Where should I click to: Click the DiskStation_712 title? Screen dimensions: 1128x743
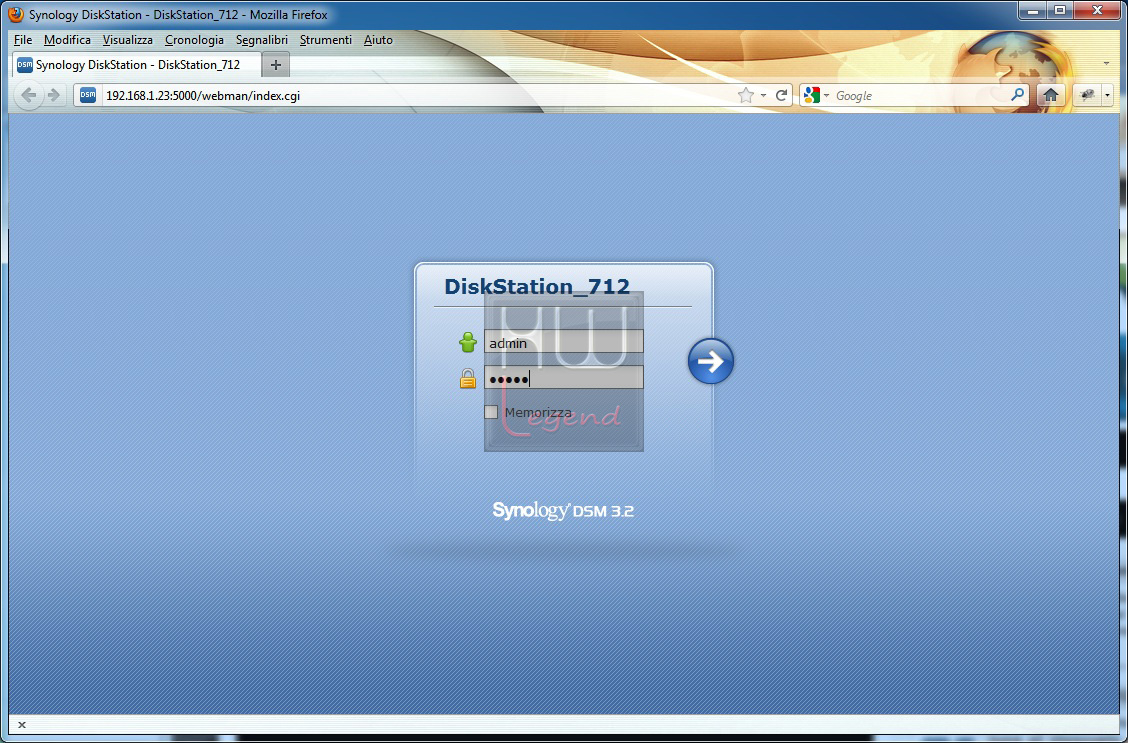tap(537, 286)
